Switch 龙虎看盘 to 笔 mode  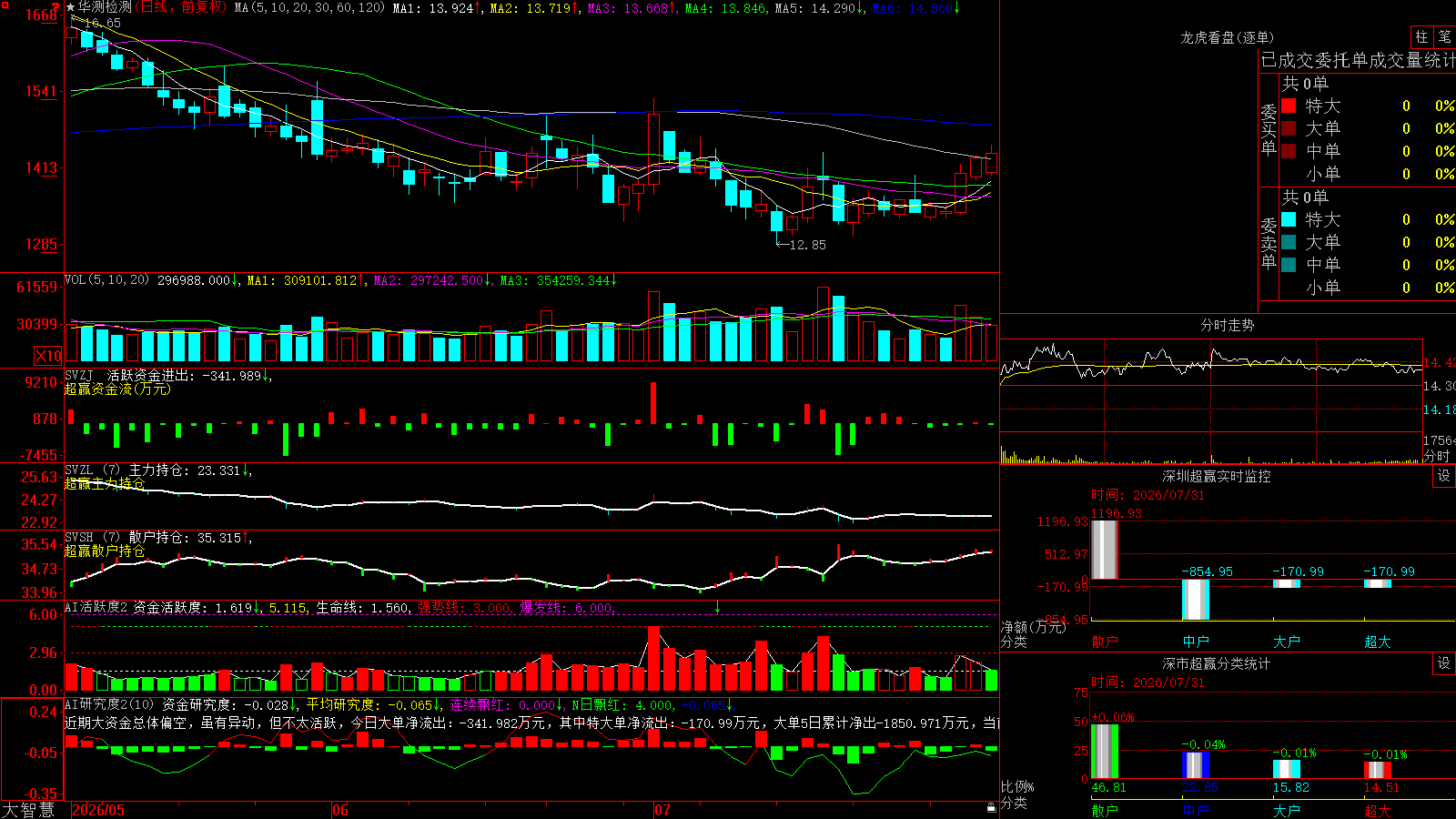(x=1444, y=36)
